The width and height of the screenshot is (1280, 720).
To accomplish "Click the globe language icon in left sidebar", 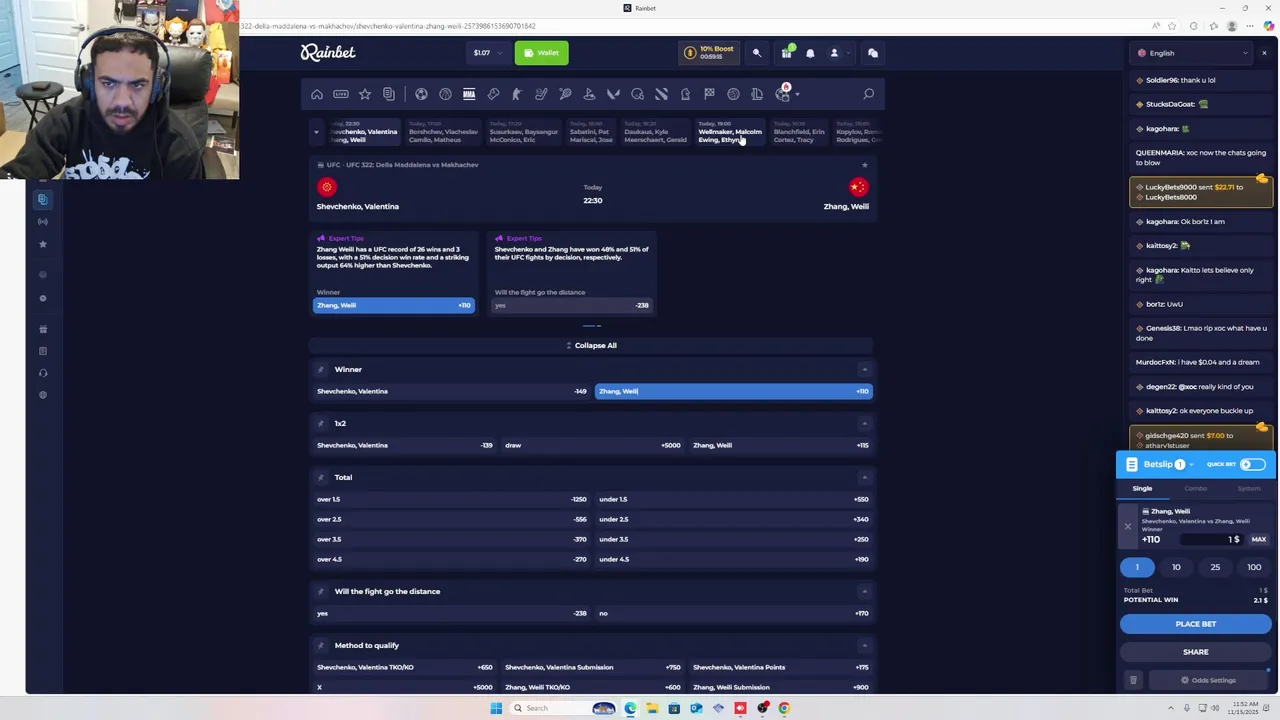I will 42,395.
